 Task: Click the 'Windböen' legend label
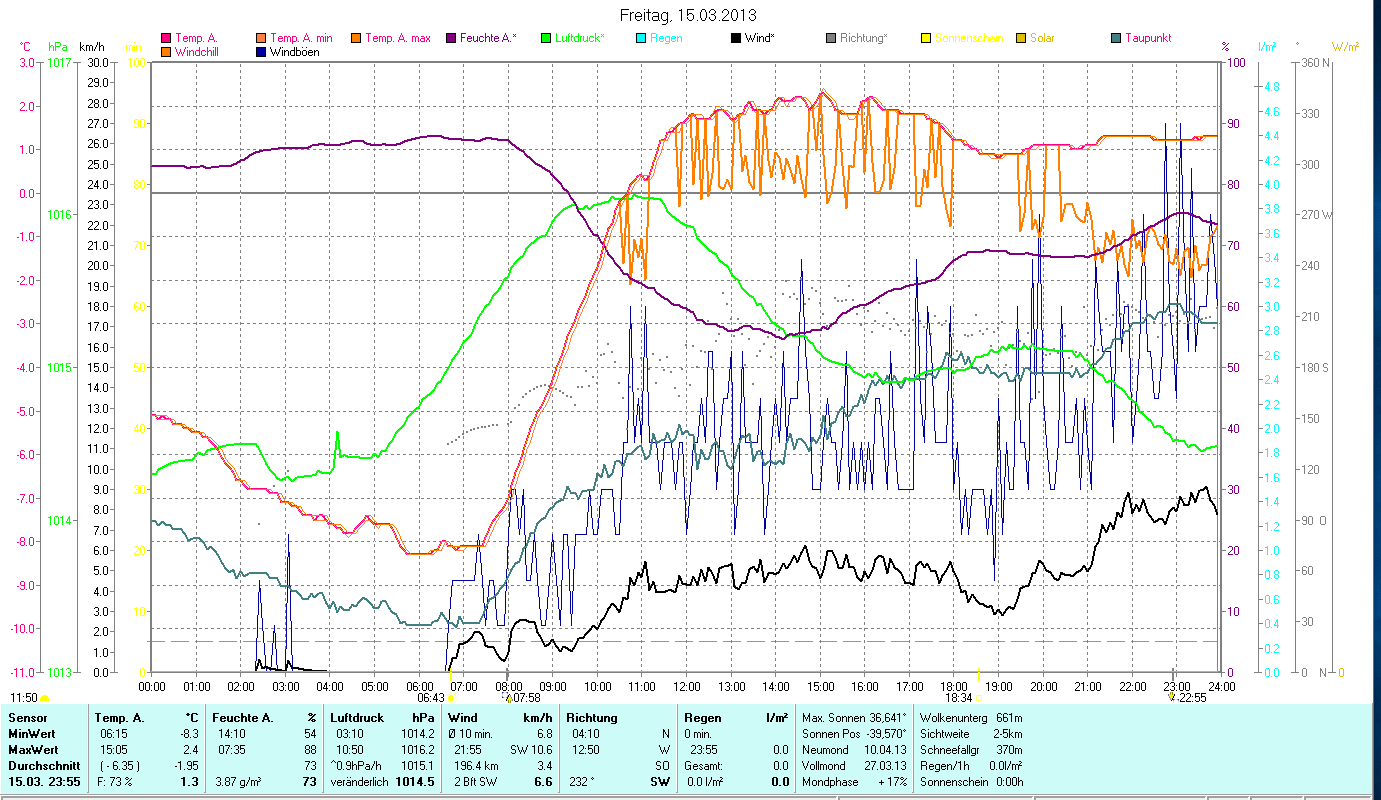[295, 52]
